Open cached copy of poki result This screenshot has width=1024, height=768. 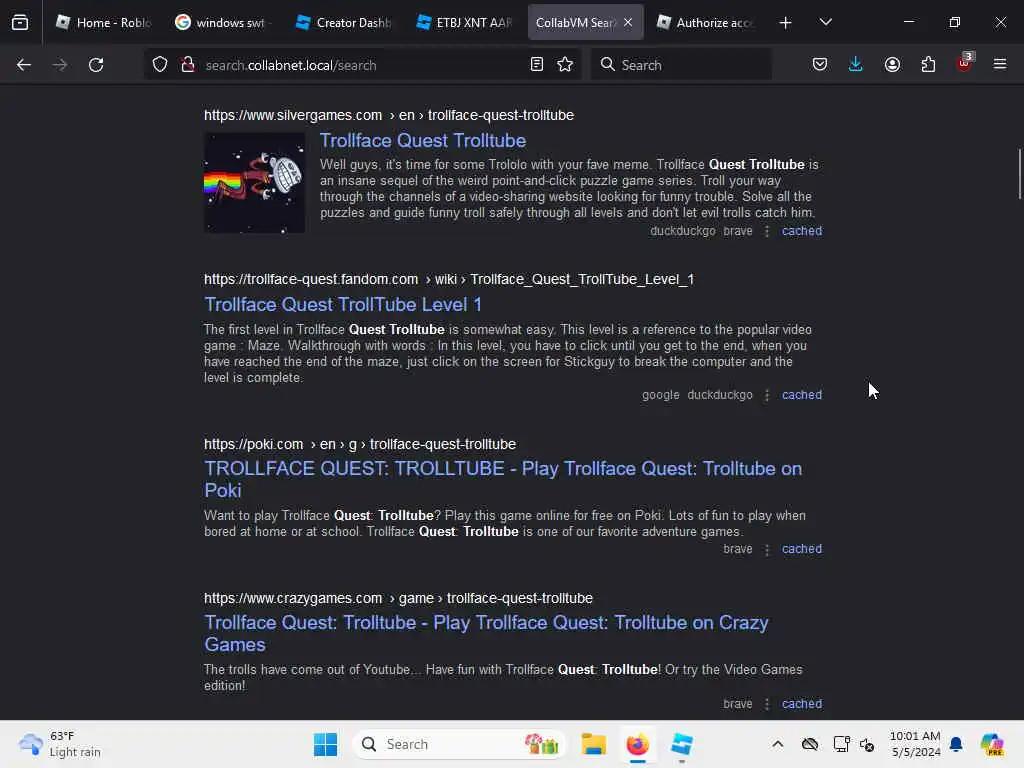801,549
